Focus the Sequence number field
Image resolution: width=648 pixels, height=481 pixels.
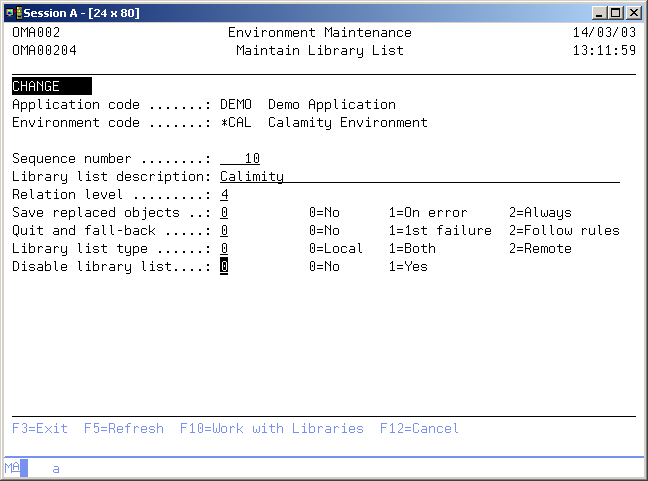(x=240, y=159)
